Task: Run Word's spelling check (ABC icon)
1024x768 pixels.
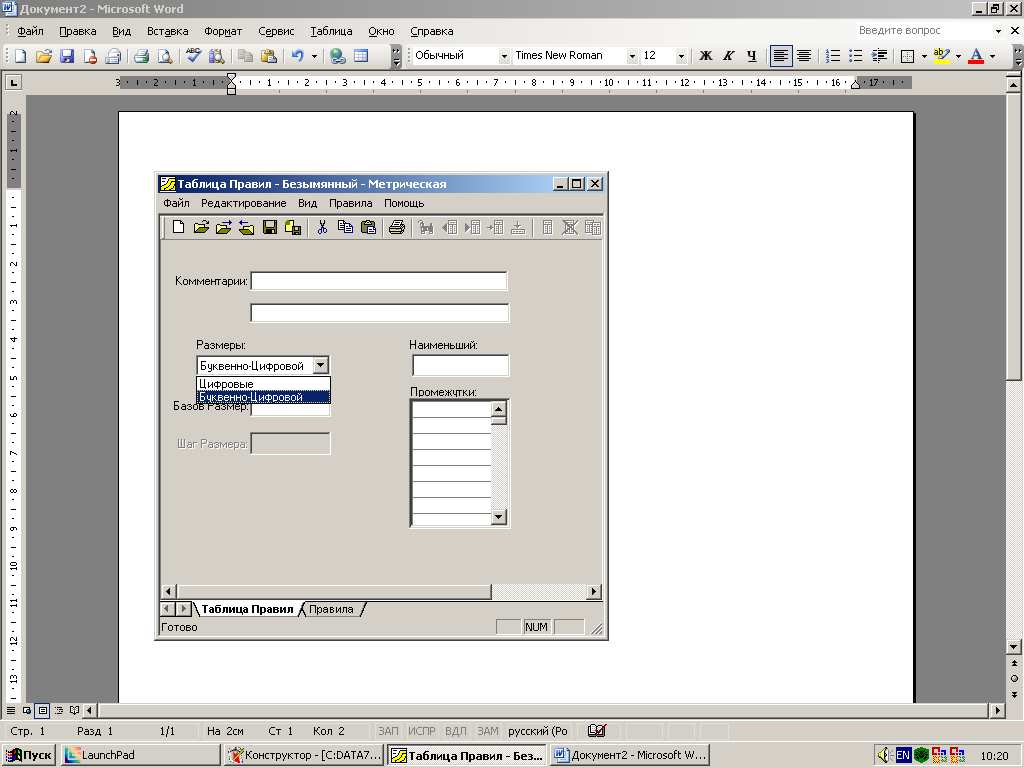Action: click(193, 56)
